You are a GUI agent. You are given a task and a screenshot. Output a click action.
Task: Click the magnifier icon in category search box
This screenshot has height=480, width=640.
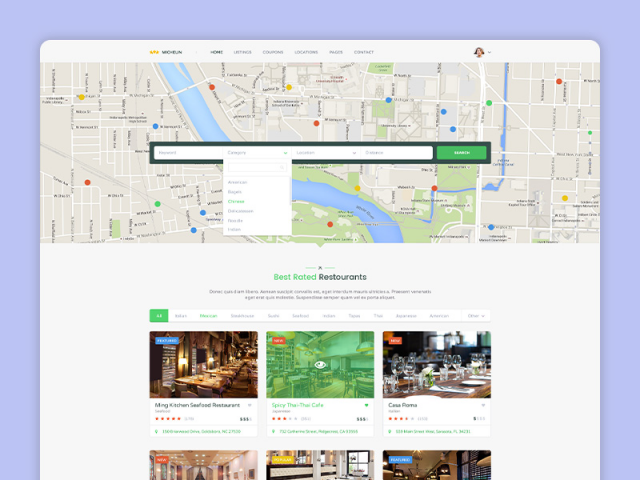[x=282, y=167]
